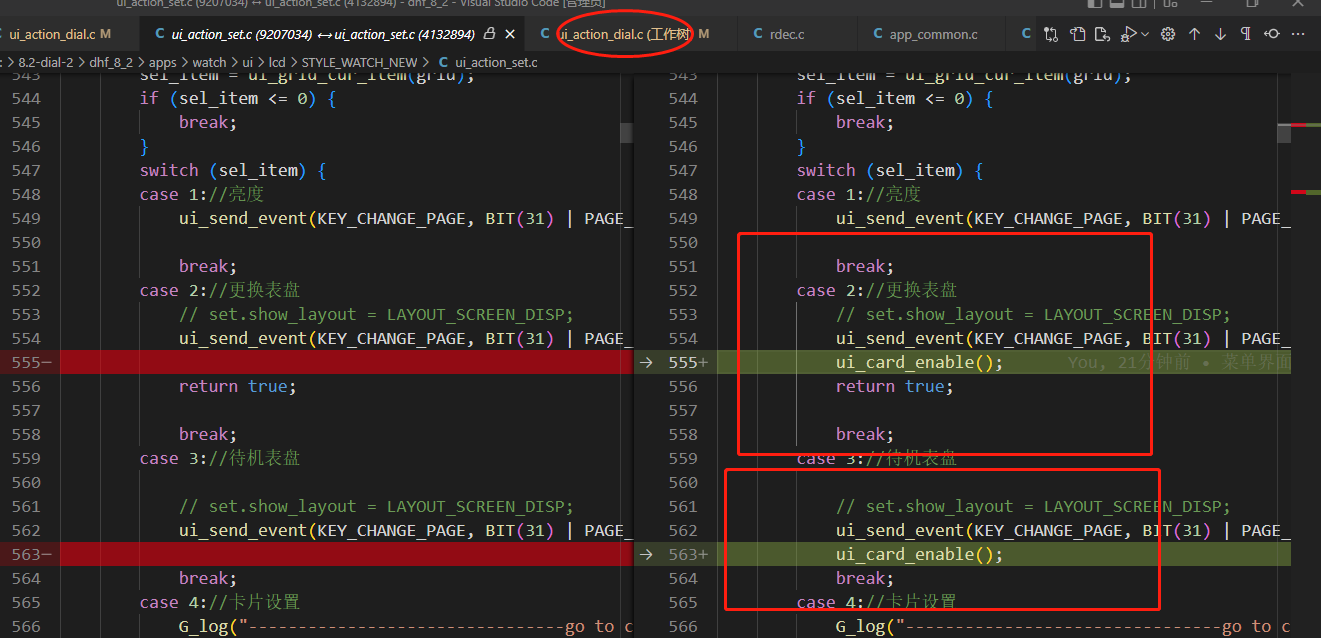Open the diff editor settings gear

1167,34
